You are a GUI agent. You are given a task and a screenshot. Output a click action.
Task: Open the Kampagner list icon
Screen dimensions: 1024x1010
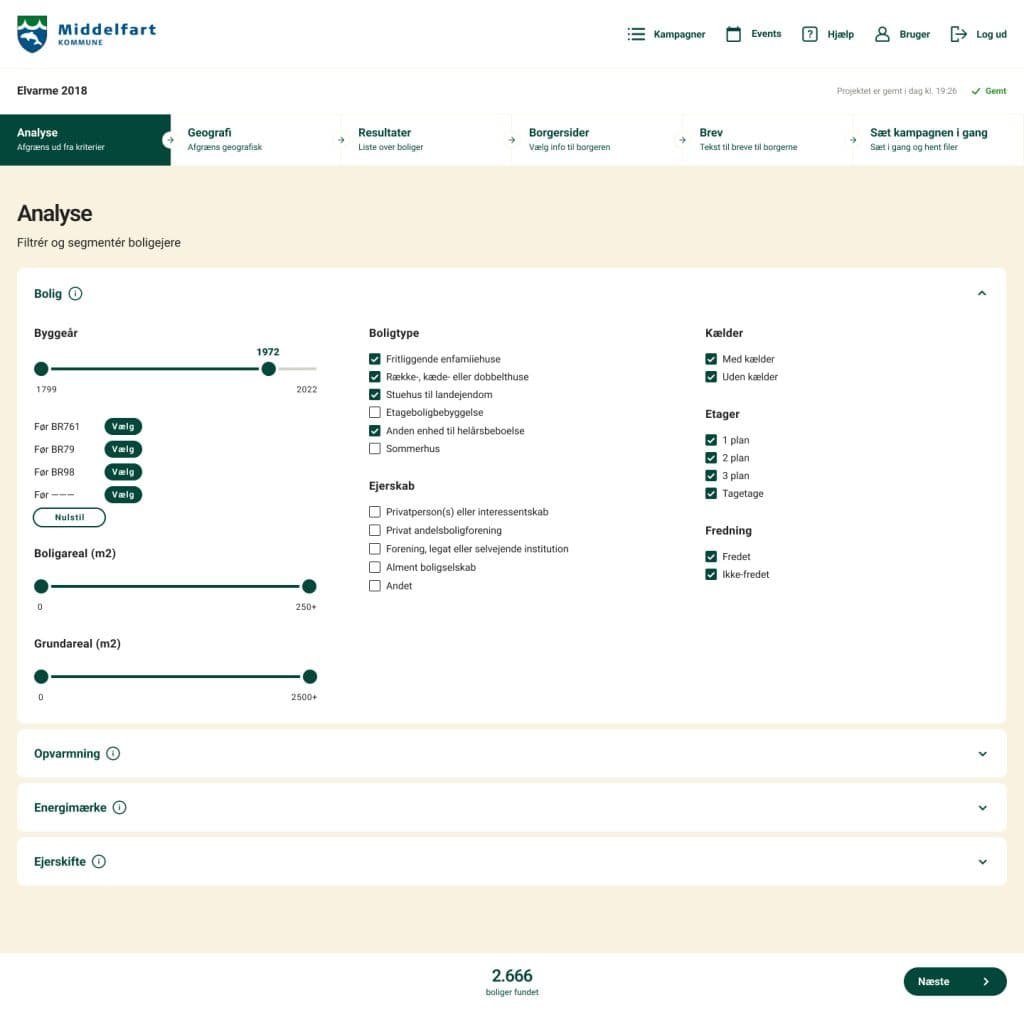[x=636, y=34]
